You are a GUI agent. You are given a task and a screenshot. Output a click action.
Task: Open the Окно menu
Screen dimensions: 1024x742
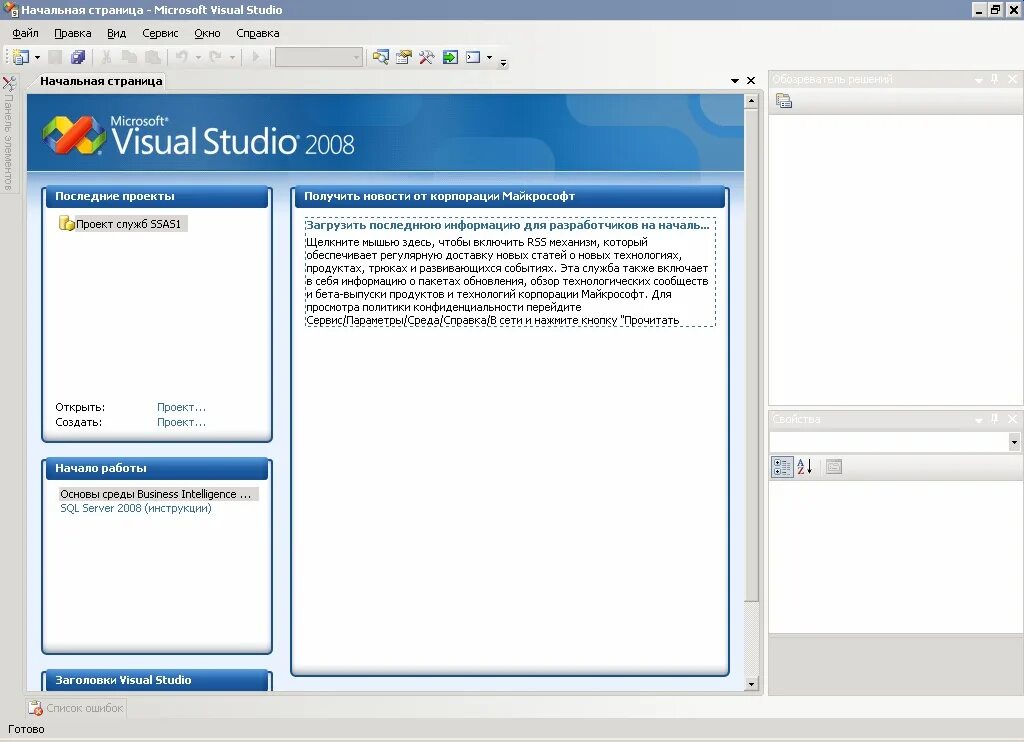pos(207,33)
